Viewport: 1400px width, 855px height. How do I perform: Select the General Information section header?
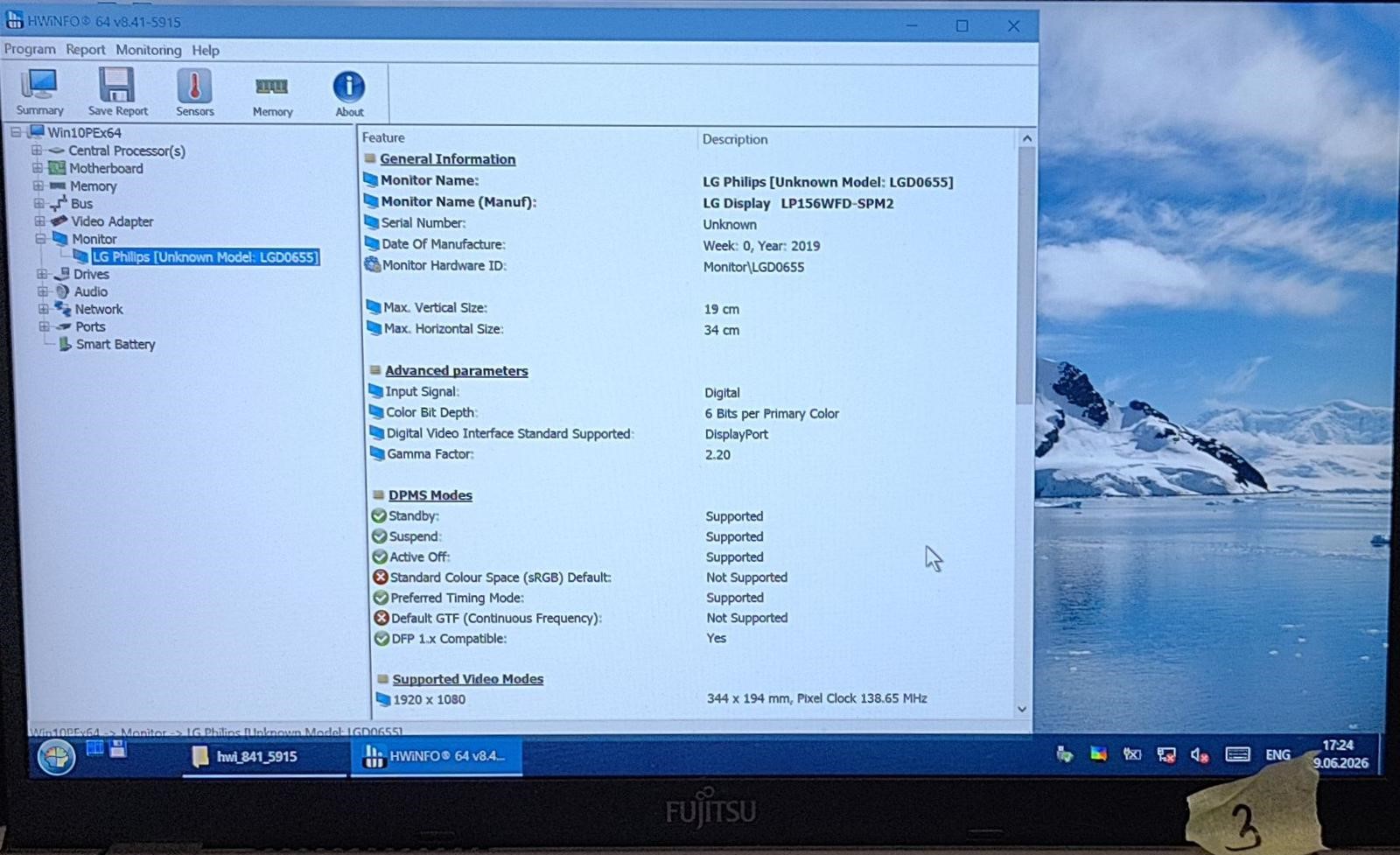[x=447, y=158]
